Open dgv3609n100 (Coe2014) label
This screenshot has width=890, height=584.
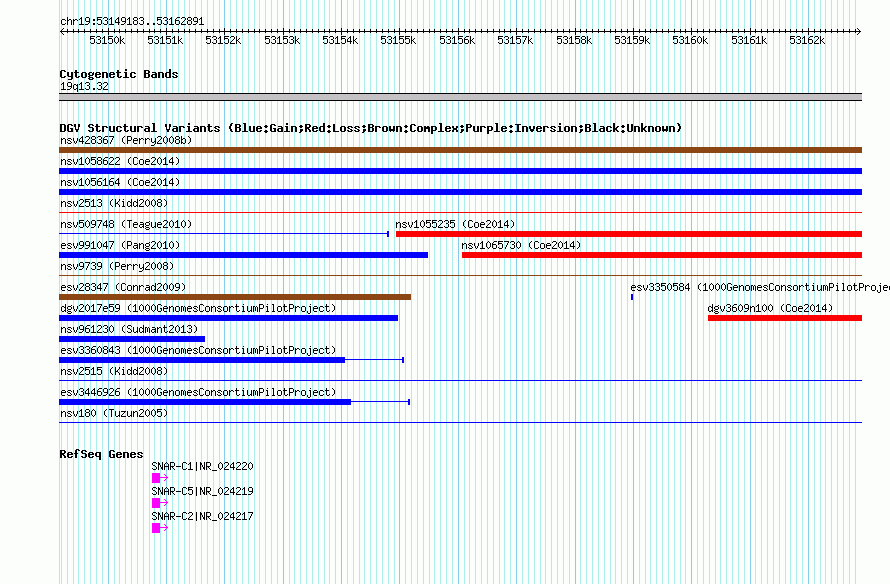pyautogui.click(x=770, y=308)
